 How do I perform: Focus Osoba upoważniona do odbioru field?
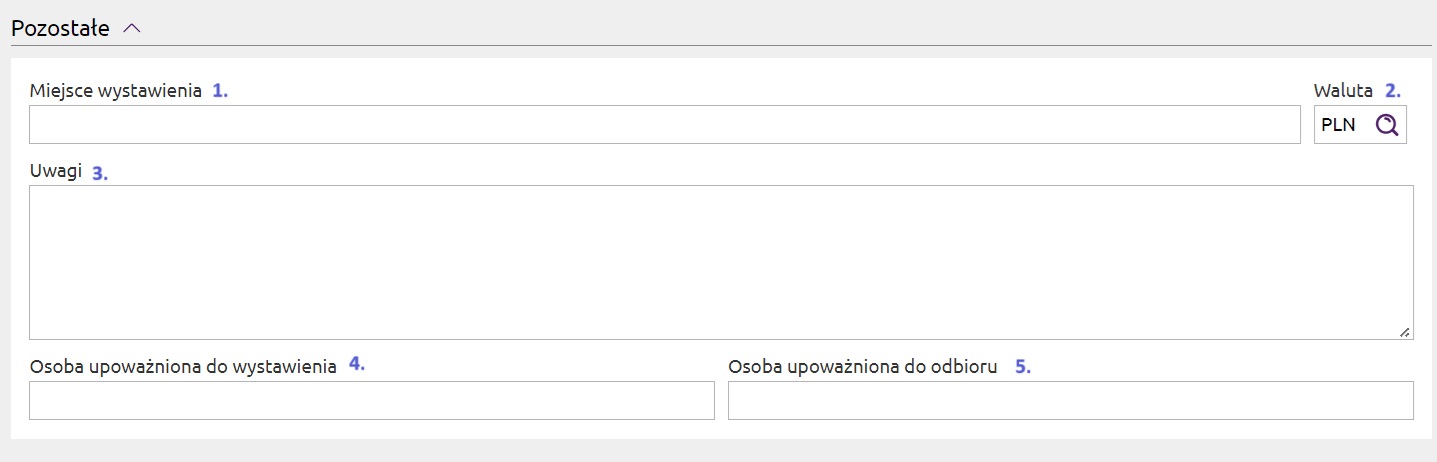click(1071, 400)
